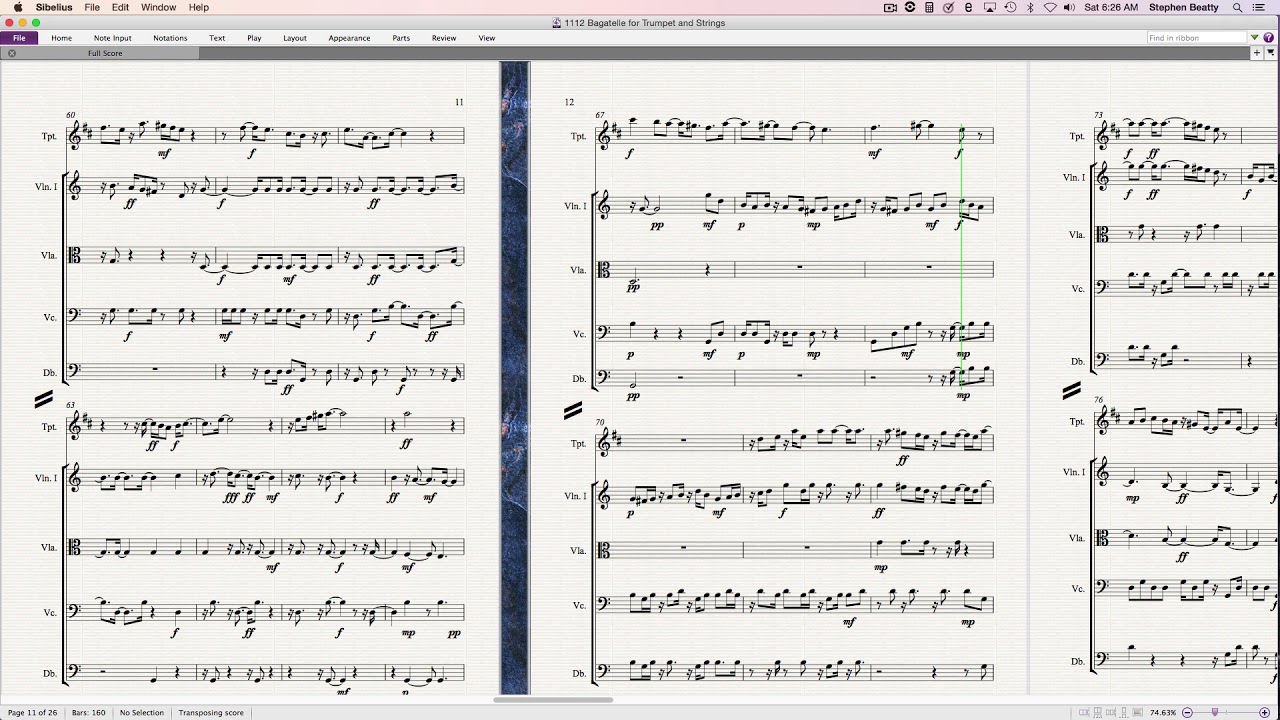Click the Stephen Beatty user menu

coord(1185,7)
